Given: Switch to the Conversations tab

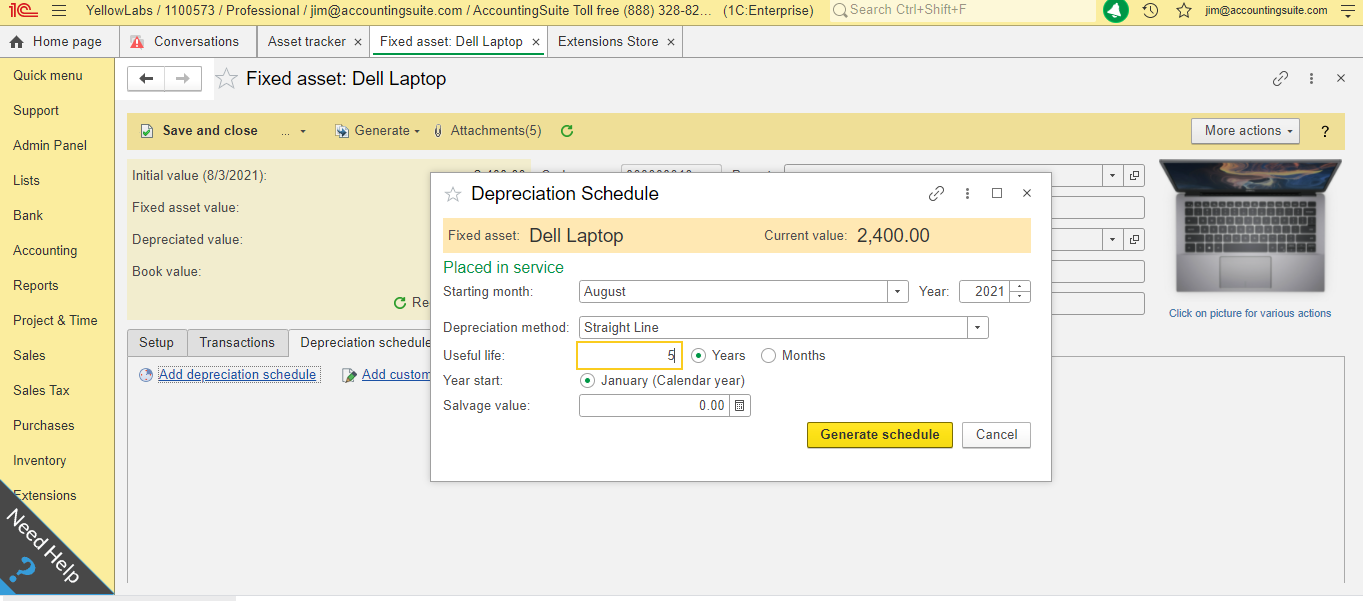Looking at the screenshot, I should pos(186,42).
